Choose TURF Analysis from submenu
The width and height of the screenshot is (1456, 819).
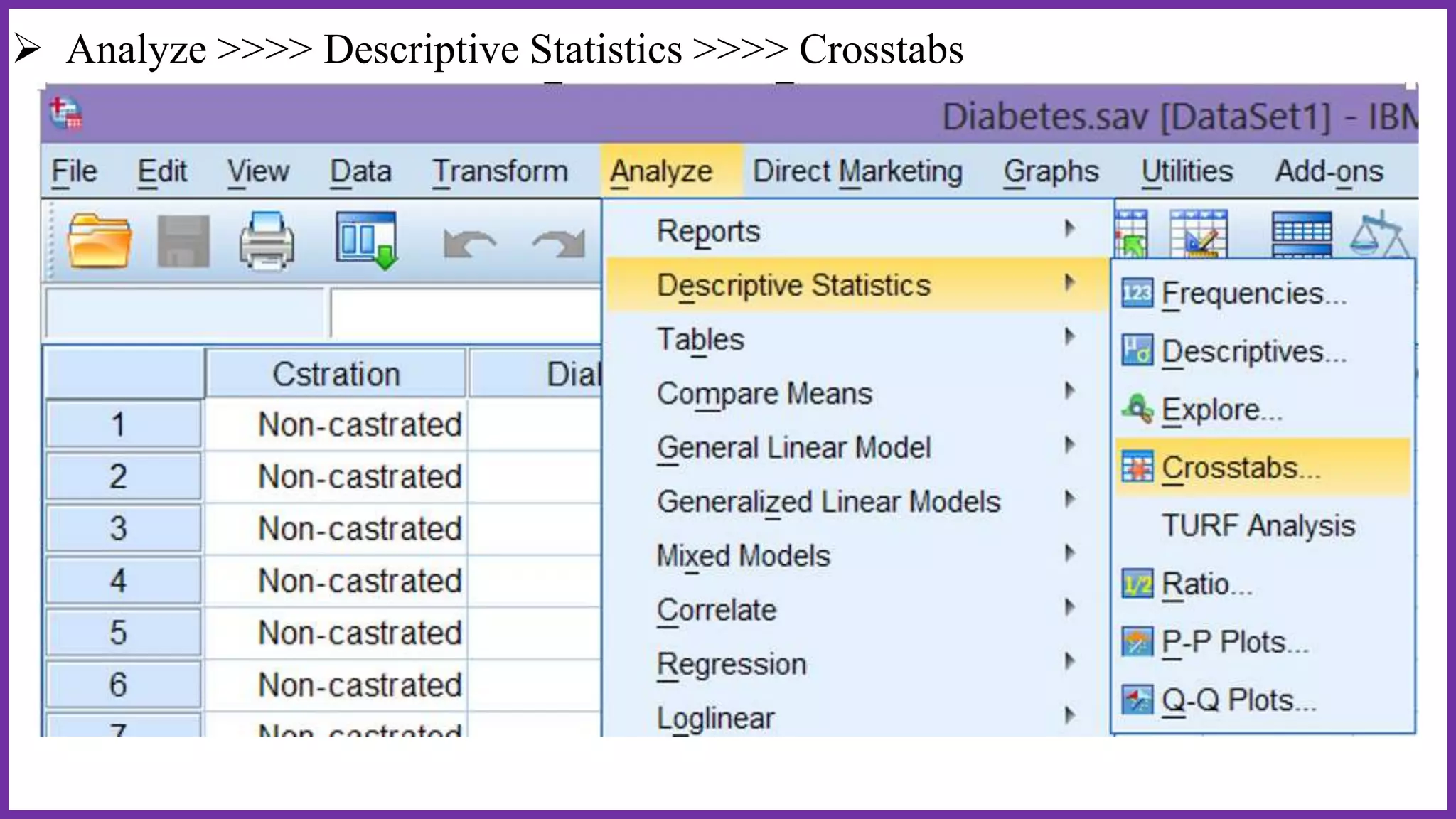coord(1263,525)
